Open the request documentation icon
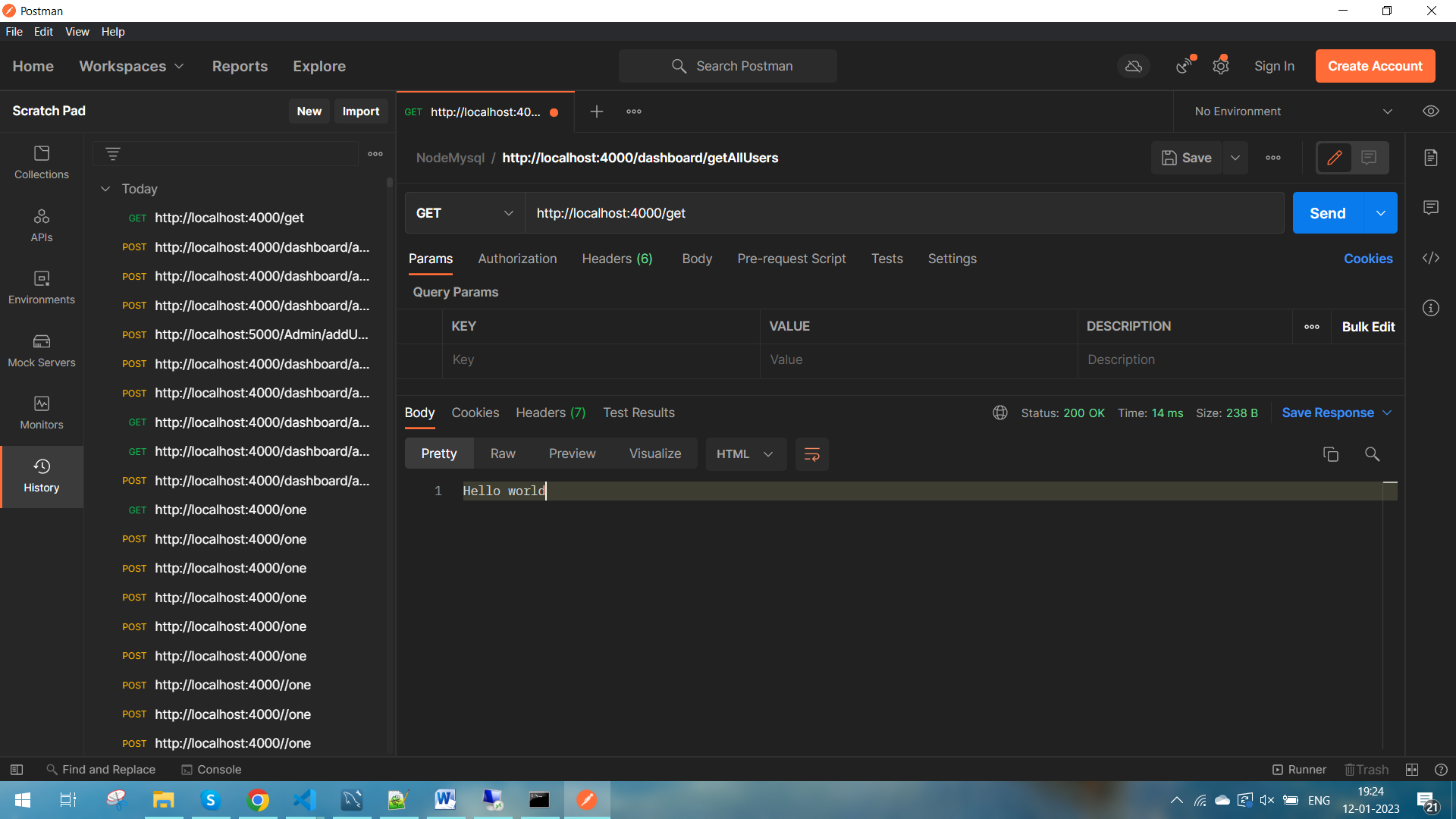The image size is (1456, 819). coord(1430,158)
